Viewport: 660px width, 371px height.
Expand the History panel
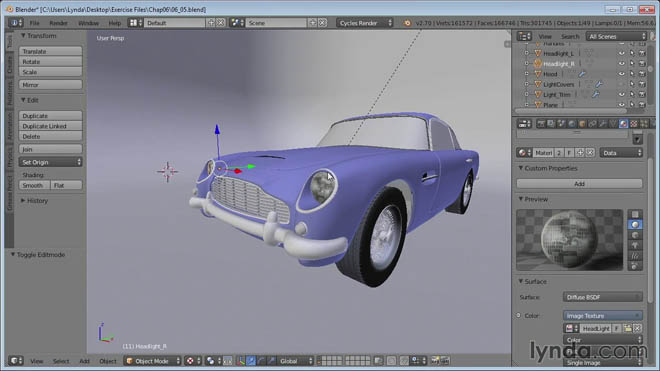(23, 201)
